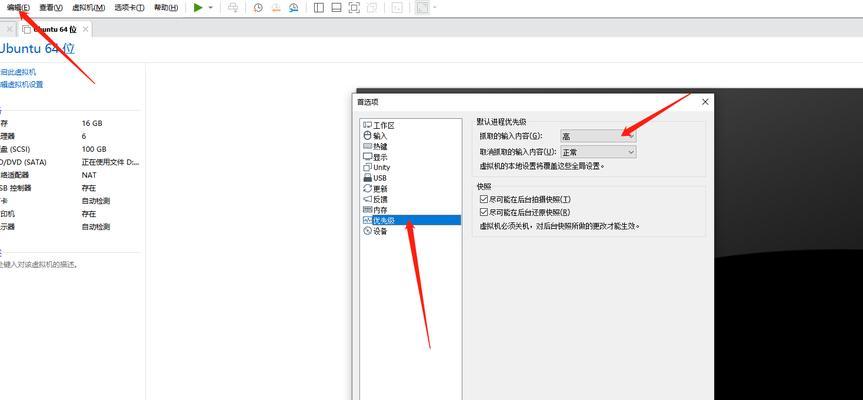Open the 编辑(E) menu
This screenshot has width=863, height=400.
tap(18, 8)
